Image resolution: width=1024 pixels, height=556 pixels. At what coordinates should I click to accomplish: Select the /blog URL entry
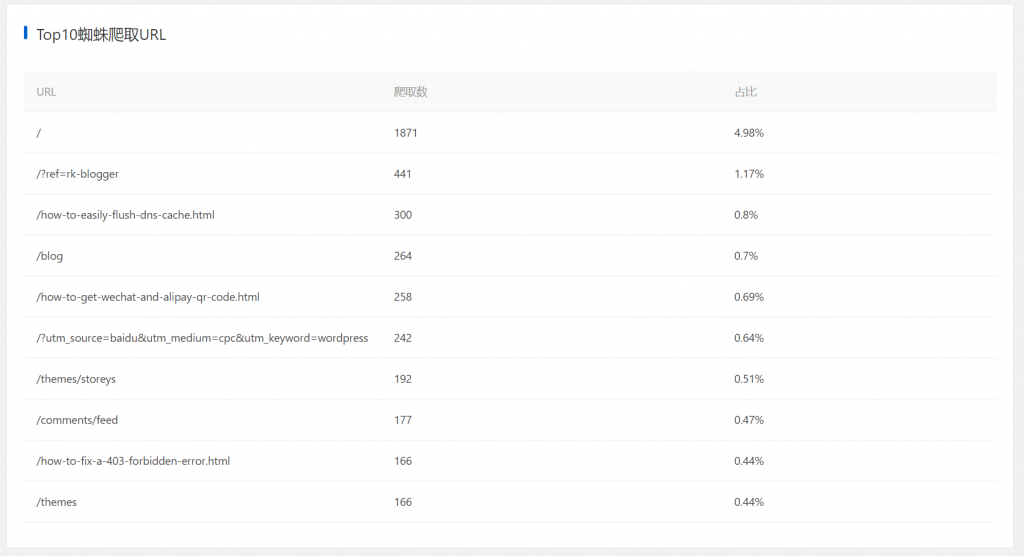pos(50,256)
